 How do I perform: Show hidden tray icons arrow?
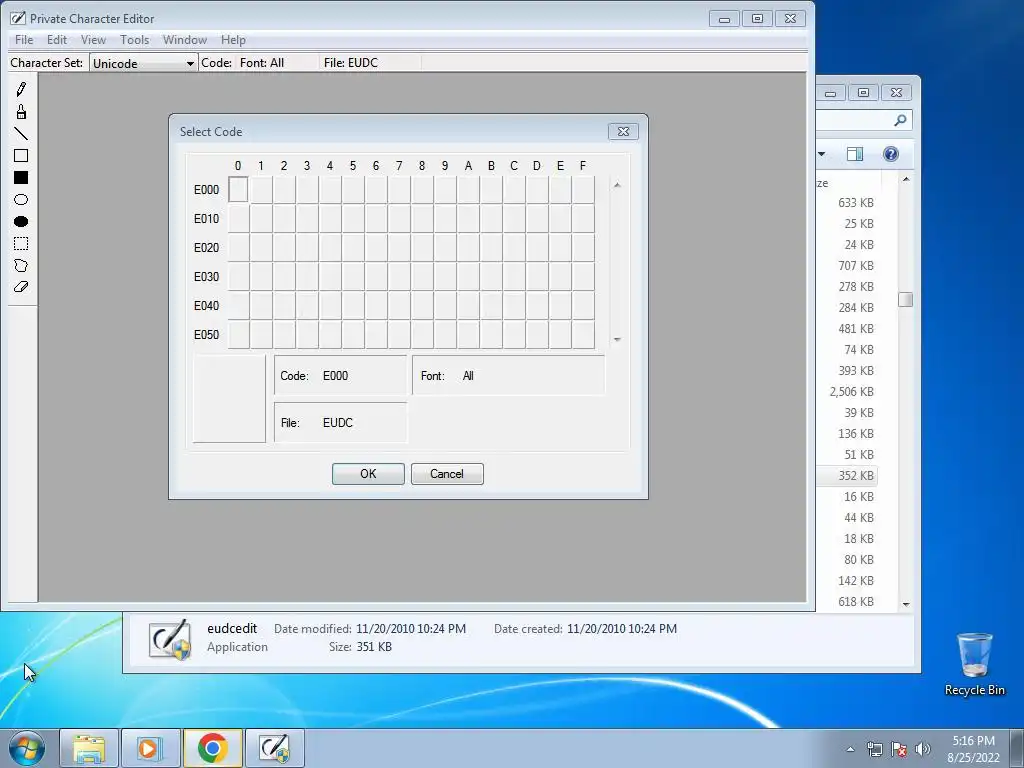[850, 749]
